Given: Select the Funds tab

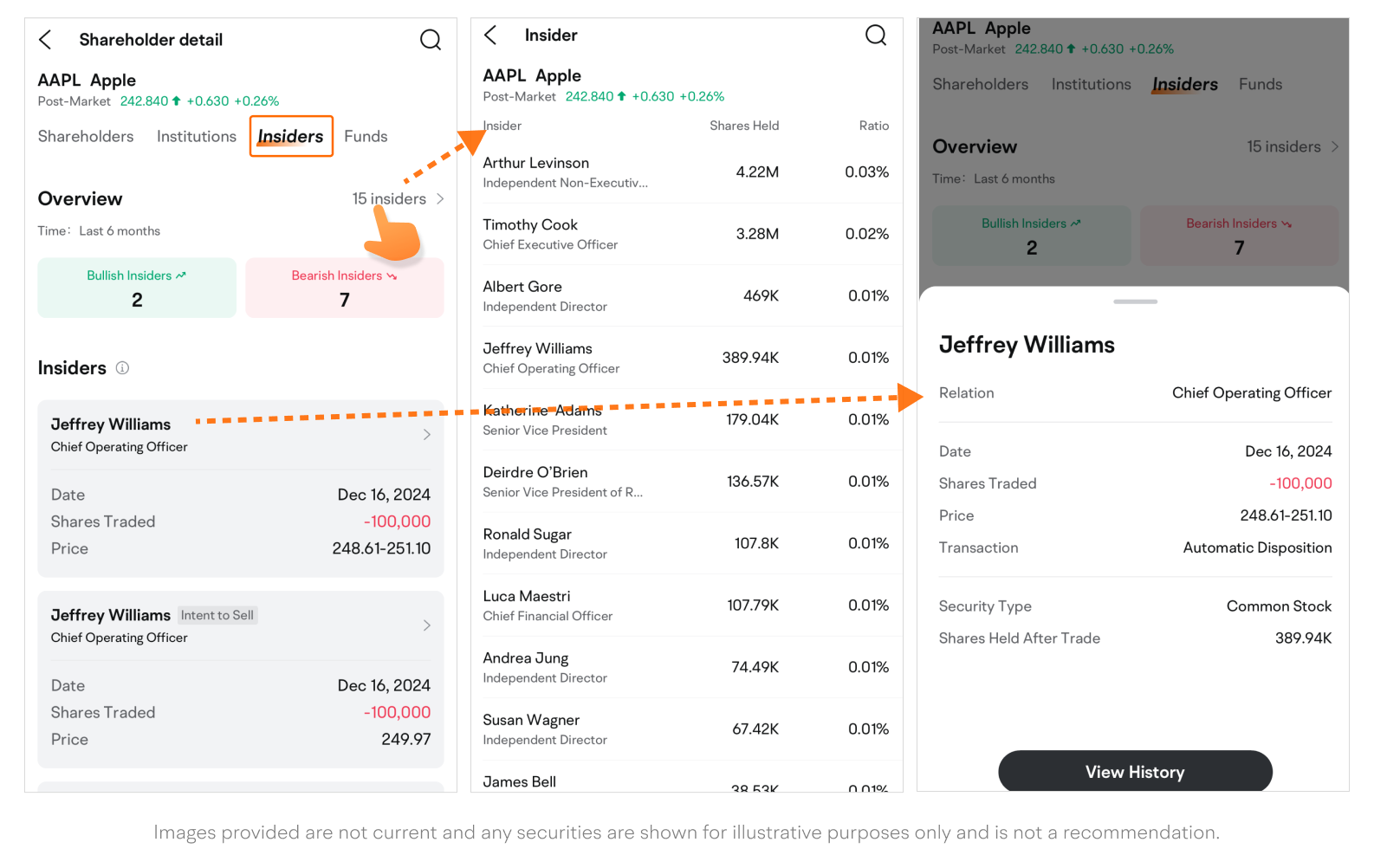Looking at the screenshot, I should tap(366, 137).
